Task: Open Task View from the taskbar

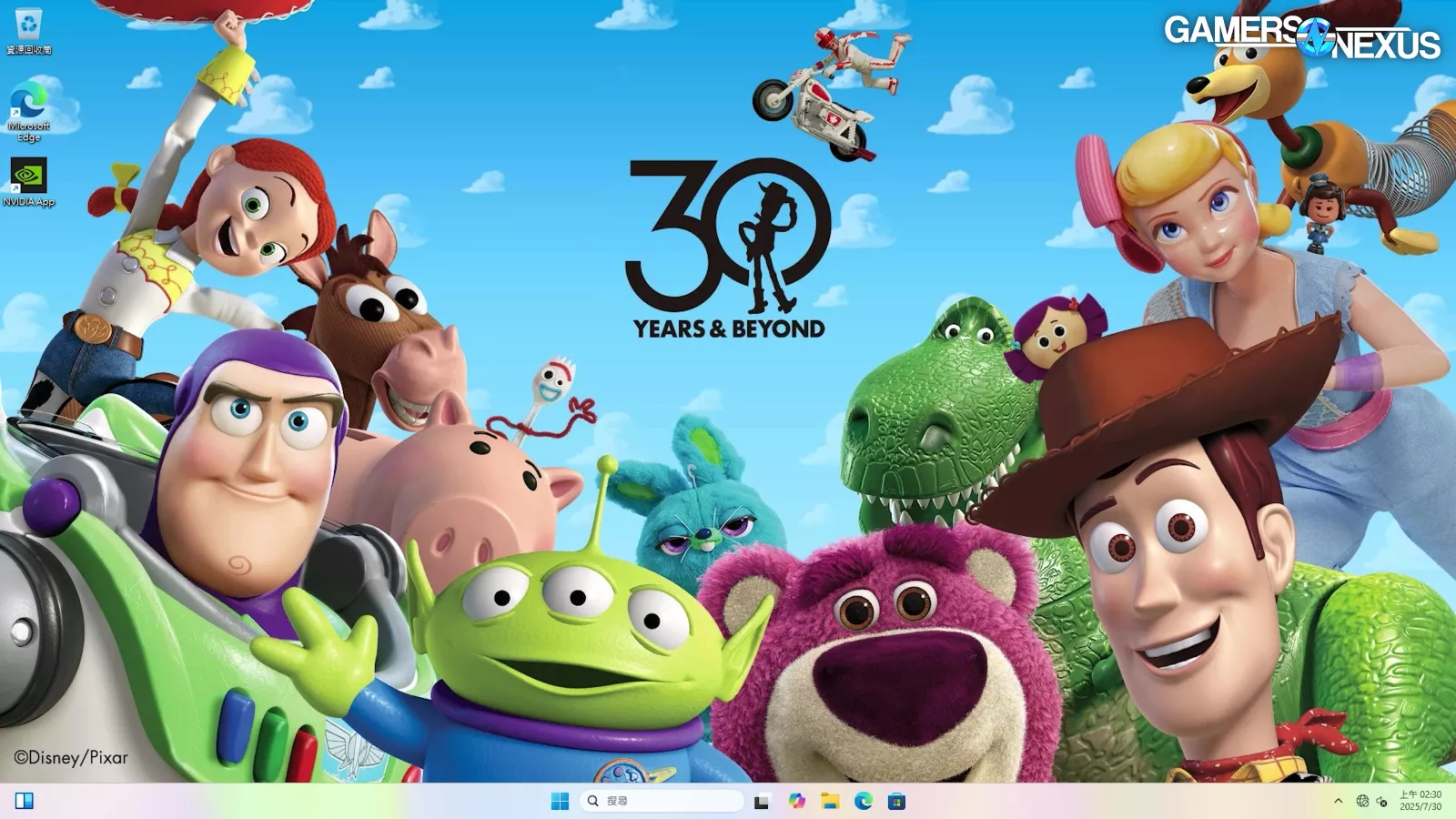Action: click(x=762, y=801)
